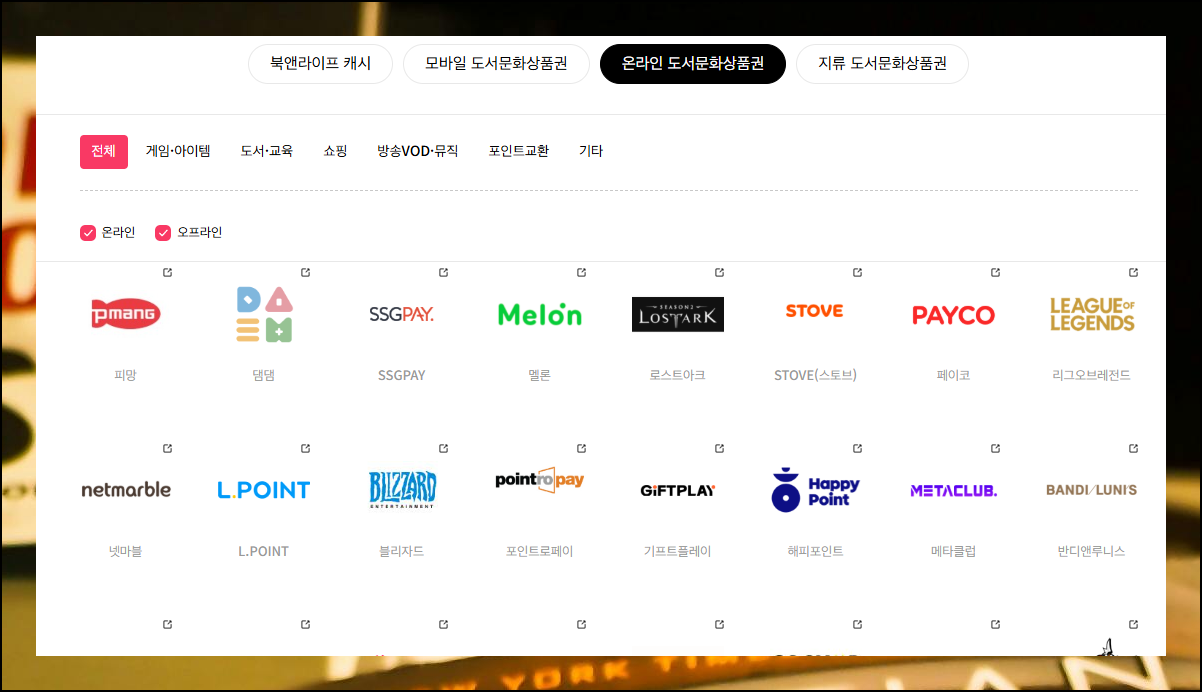
Task: Click the L.POINT text label
Action: pyautogui.click(x=264, y=551)
